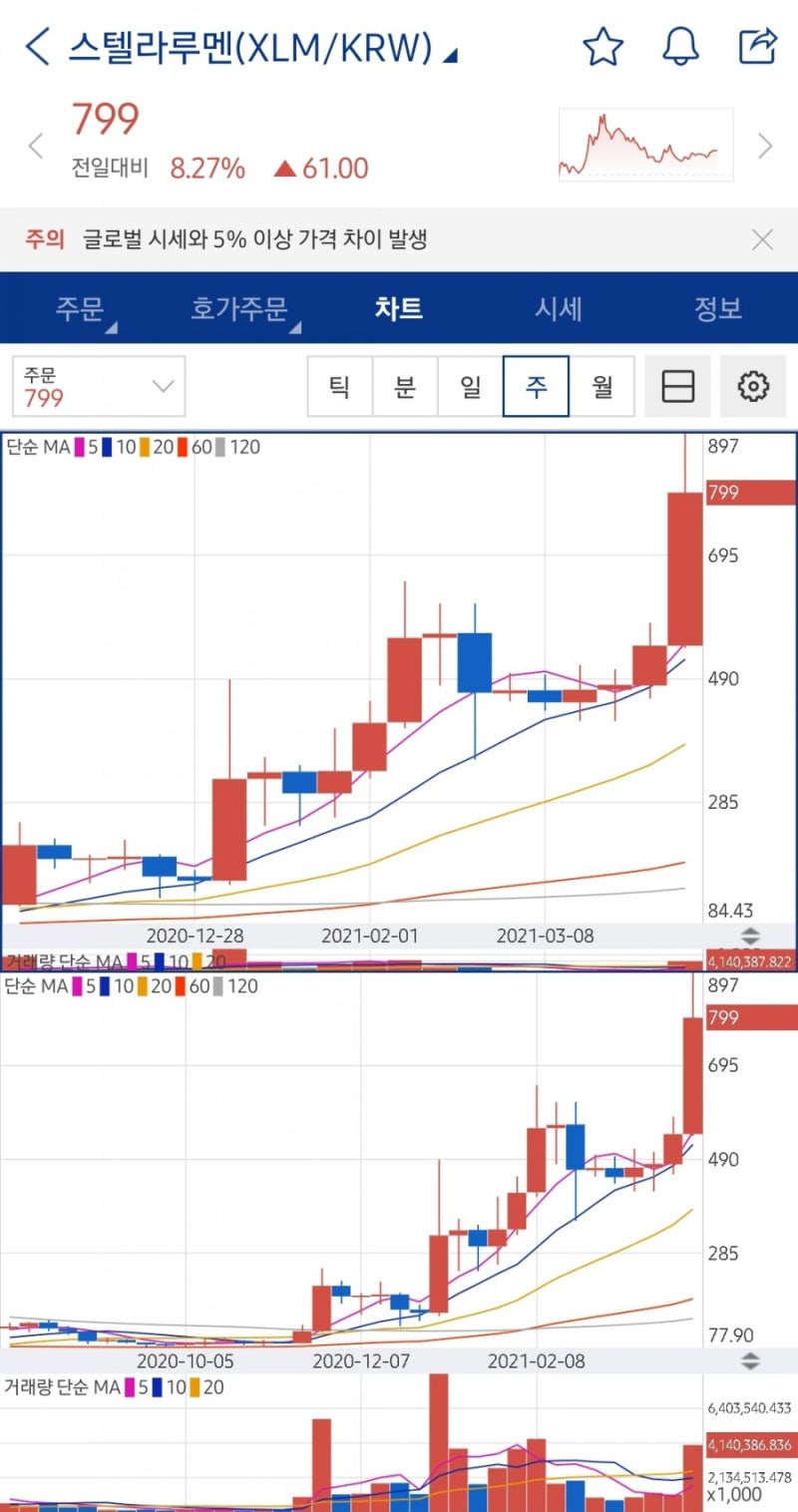Tap the back arrow icon
Viewport: 798px width, 1512px height.
click(x=37, y=47)
